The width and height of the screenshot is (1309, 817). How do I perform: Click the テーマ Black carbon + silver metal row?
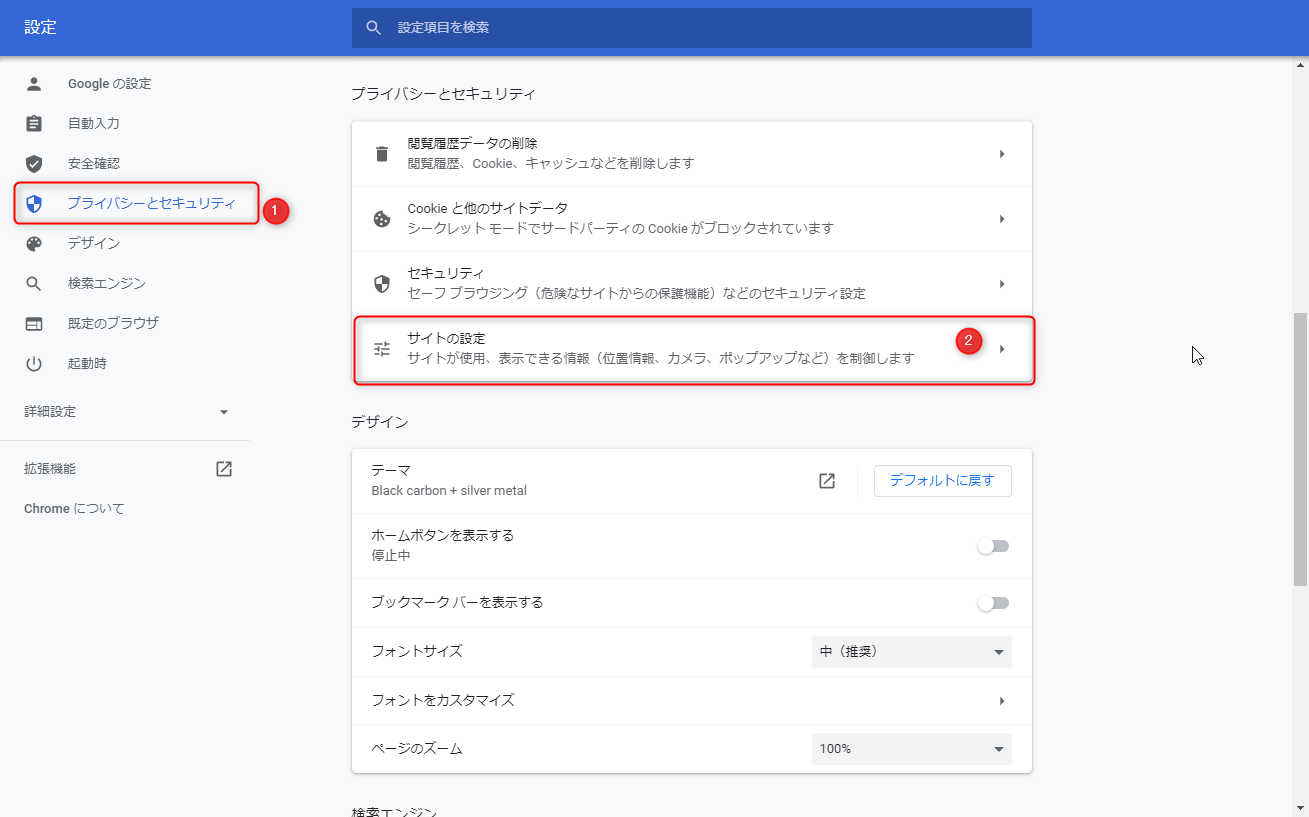692,481
